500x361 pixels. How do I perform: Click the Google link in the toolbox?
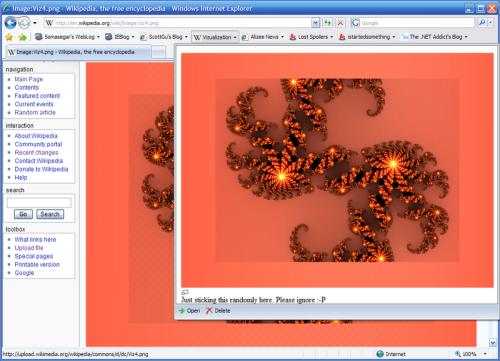[x=24, y=273]
